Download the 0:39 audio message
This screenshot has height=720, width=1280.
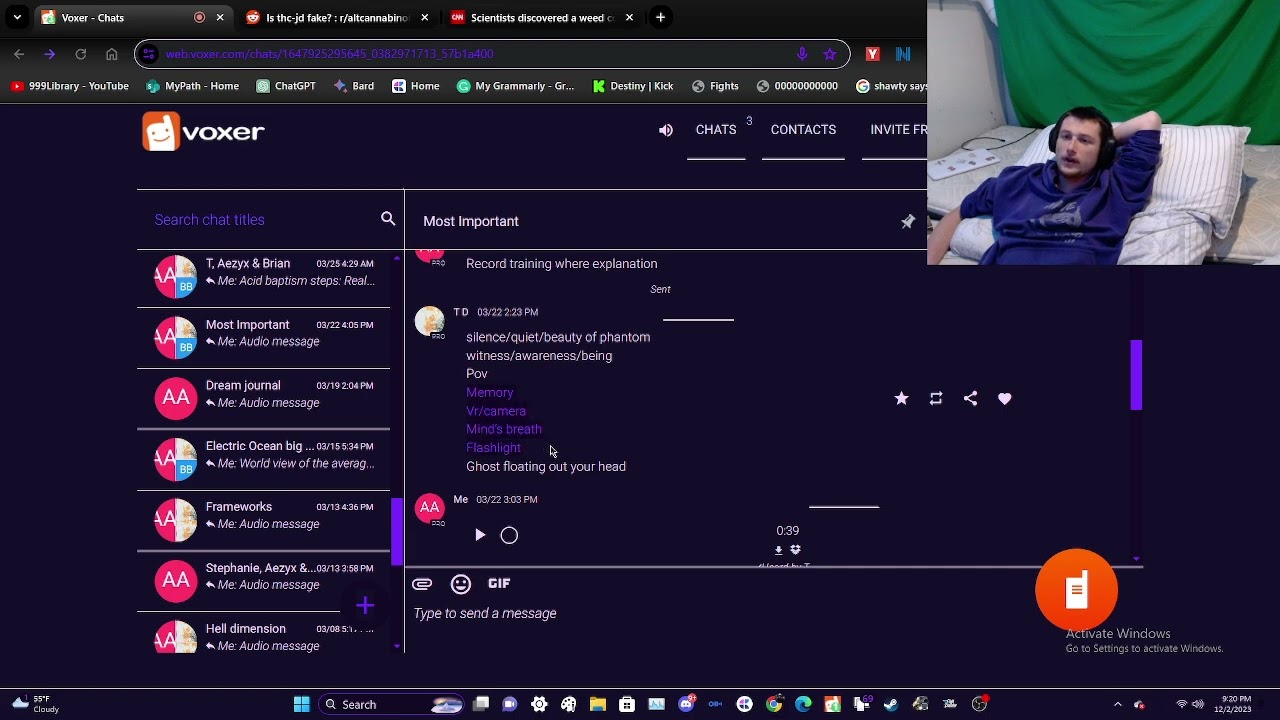pos(779,550)
